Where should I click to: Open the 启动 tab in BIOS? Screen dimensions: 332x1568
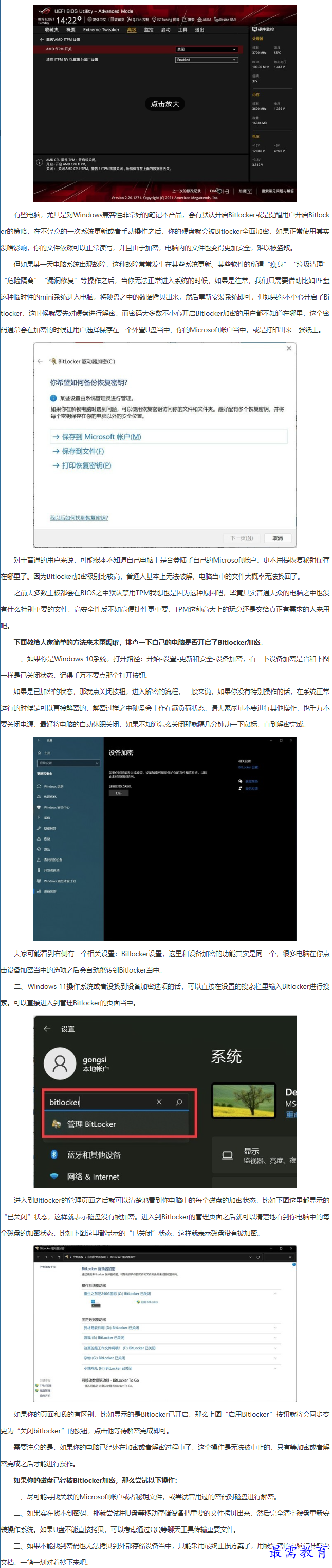[x=165, y=30]
